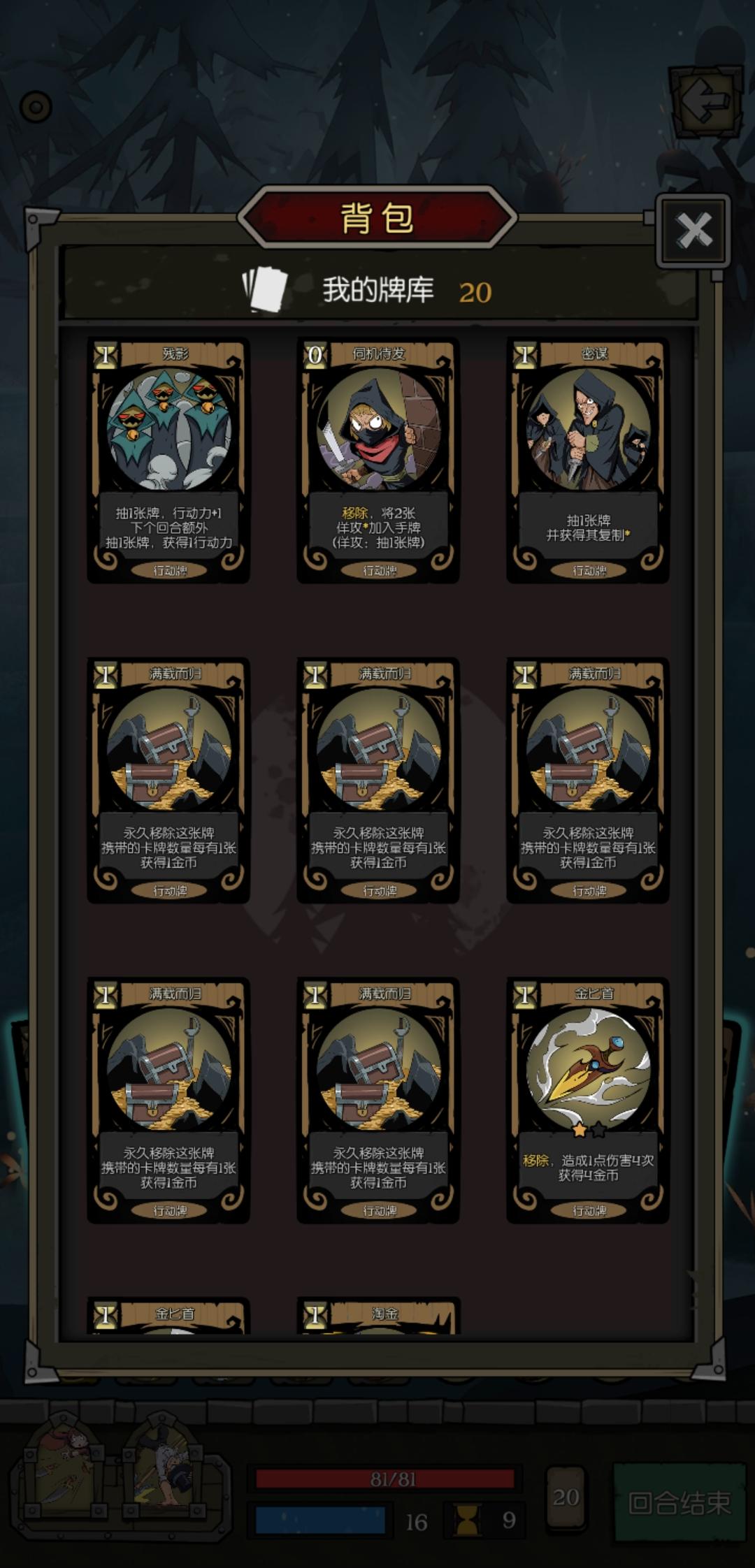755x1568 pixels.
Task: Click the red 81/81 health bar
Action: click(385, 1479)
